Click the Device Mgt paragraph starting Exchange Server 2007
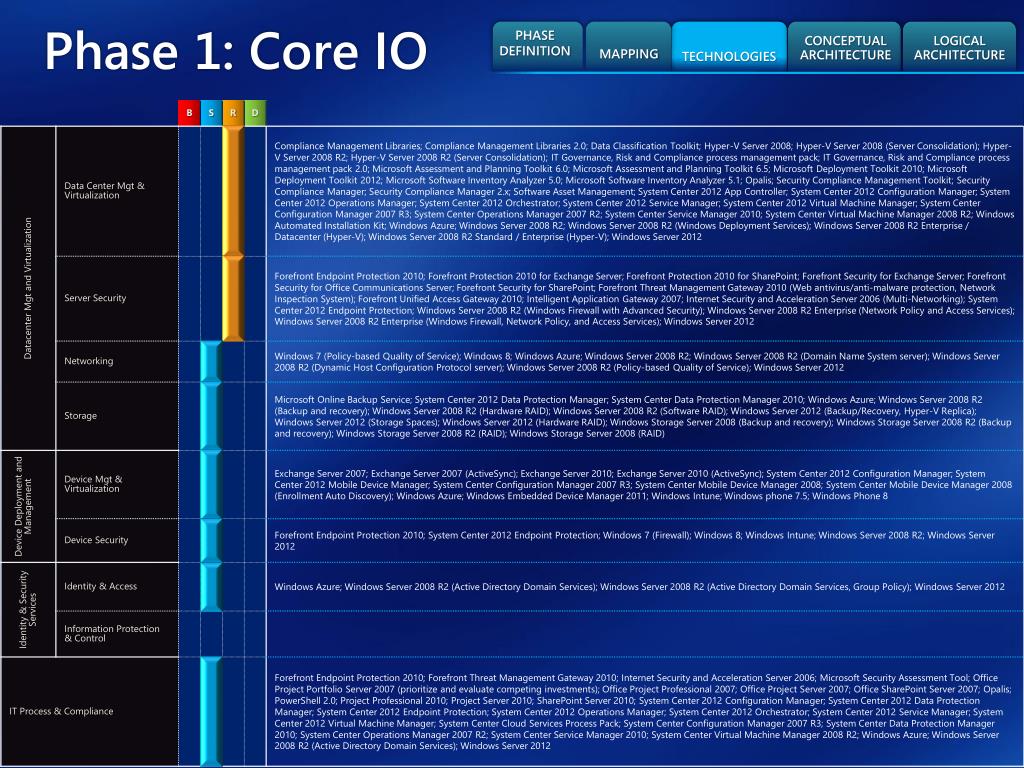The image size is (1024, 768). (x=643, y=485)
